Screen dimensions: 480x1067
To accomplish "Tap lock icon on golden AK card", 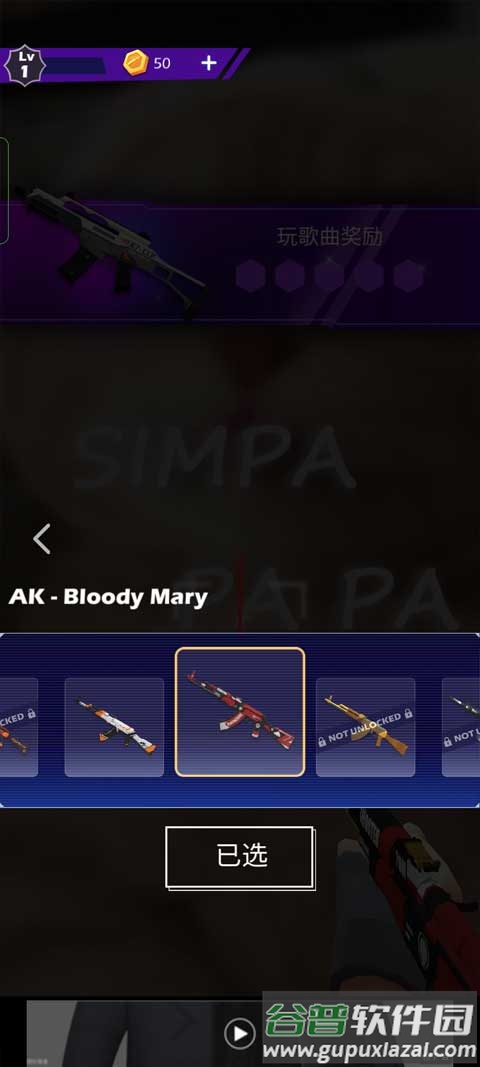I will [408, 714].
